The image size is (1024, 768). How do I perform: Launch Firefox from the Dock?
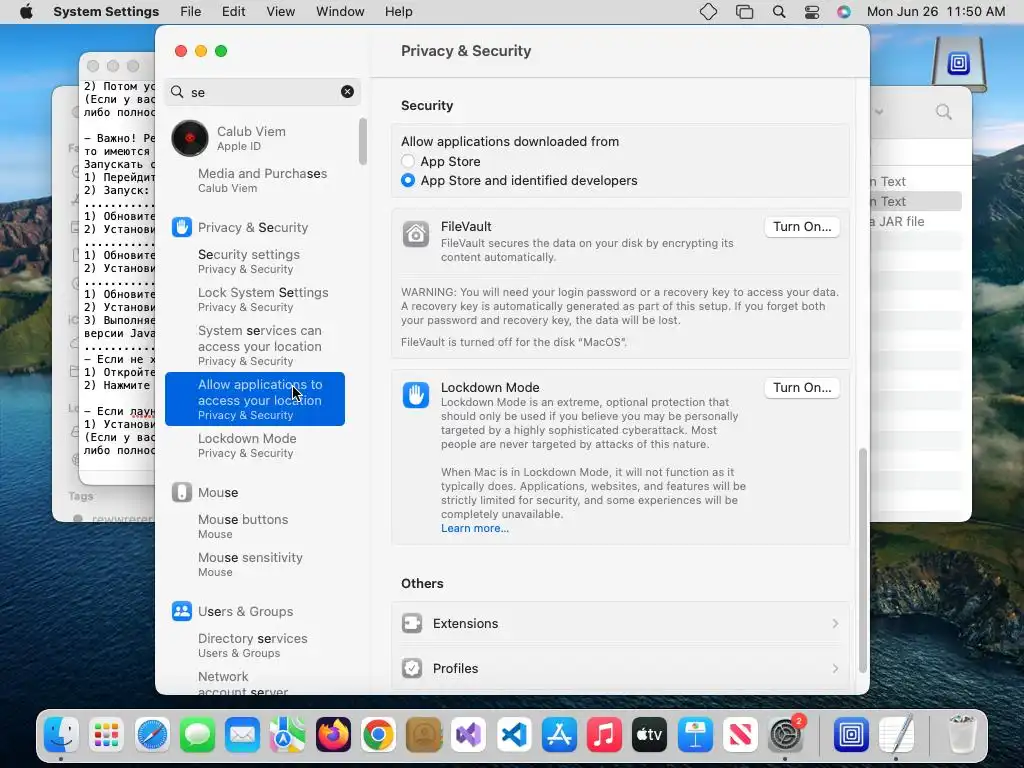333,735
